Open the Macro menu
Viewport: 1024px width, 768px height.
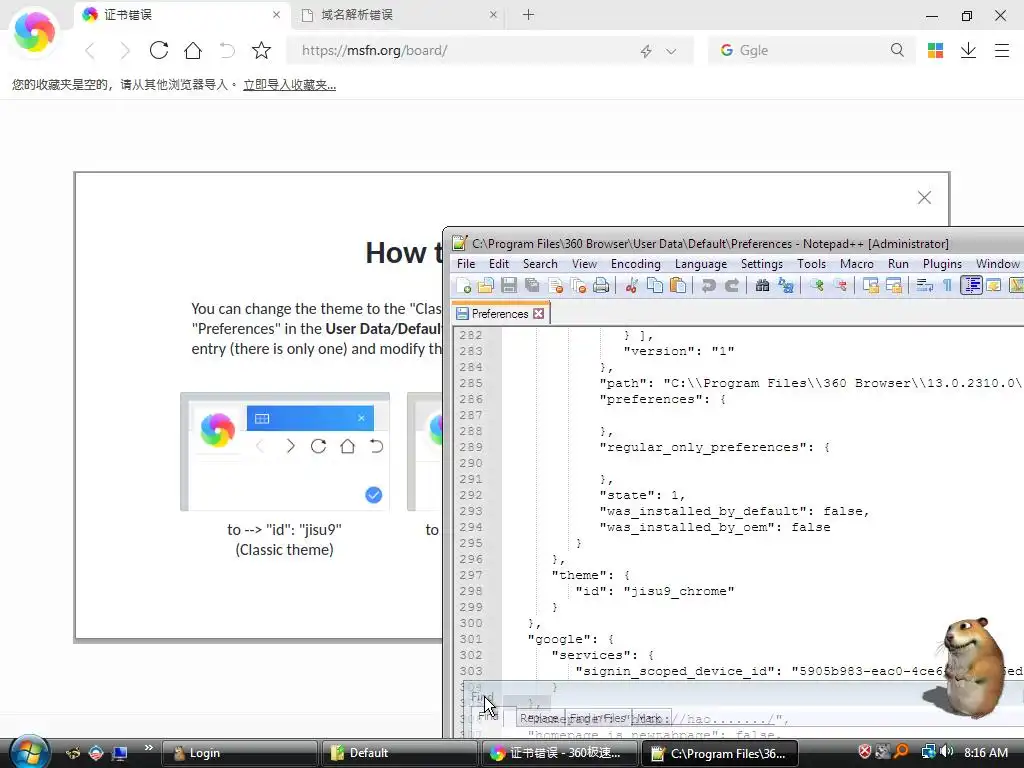coord(857,264)
